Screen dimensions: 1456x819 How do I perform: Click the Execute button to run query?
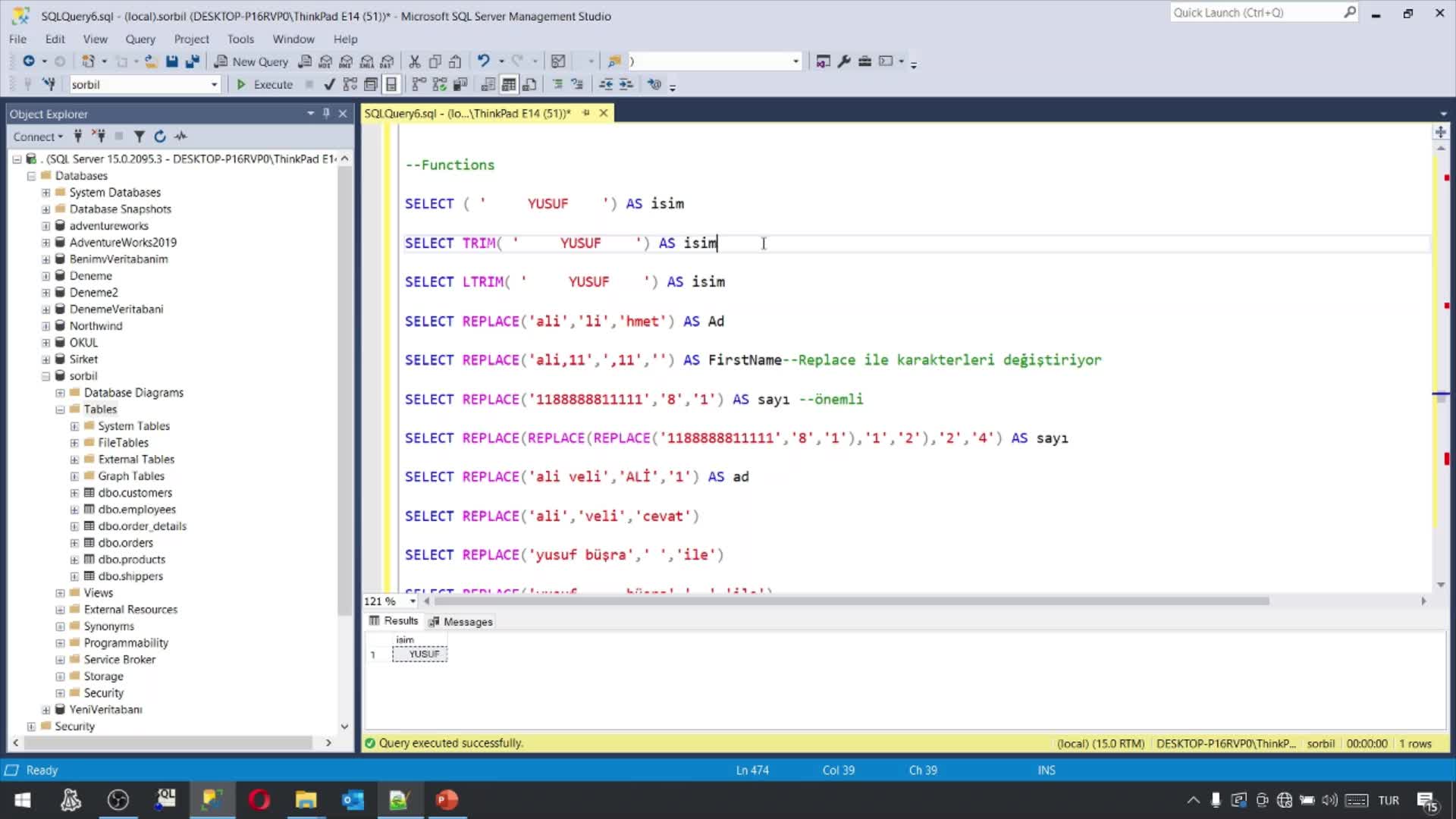point(264,84)
